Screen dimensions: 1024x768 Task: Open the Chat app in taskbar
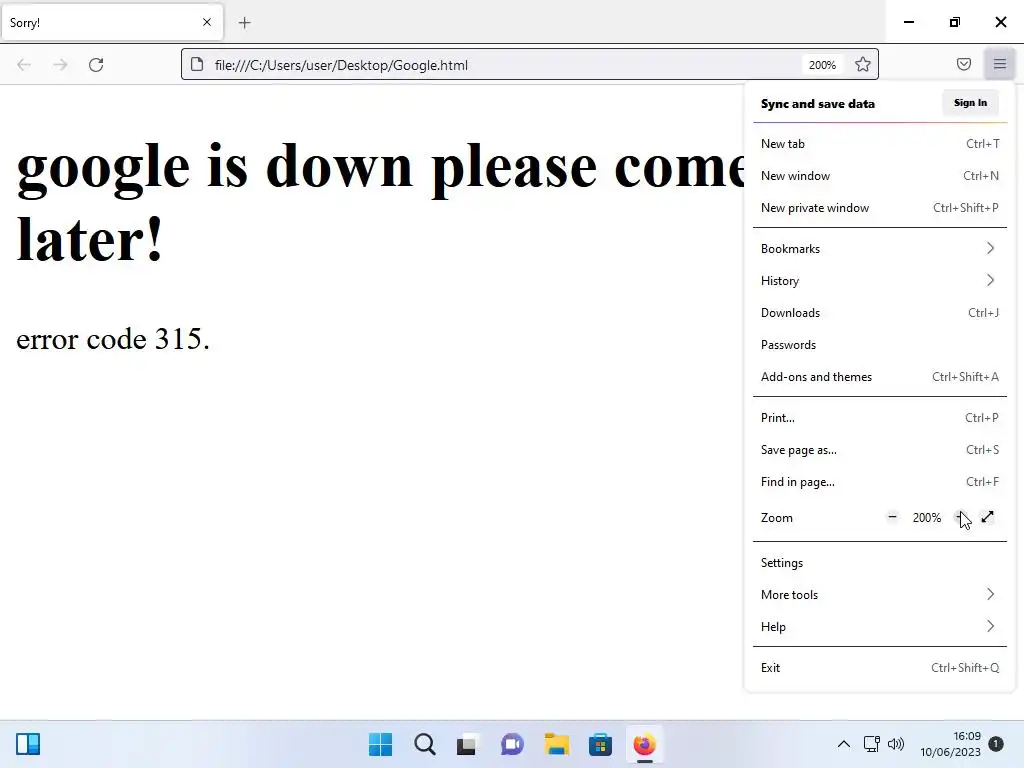(512, 744)
